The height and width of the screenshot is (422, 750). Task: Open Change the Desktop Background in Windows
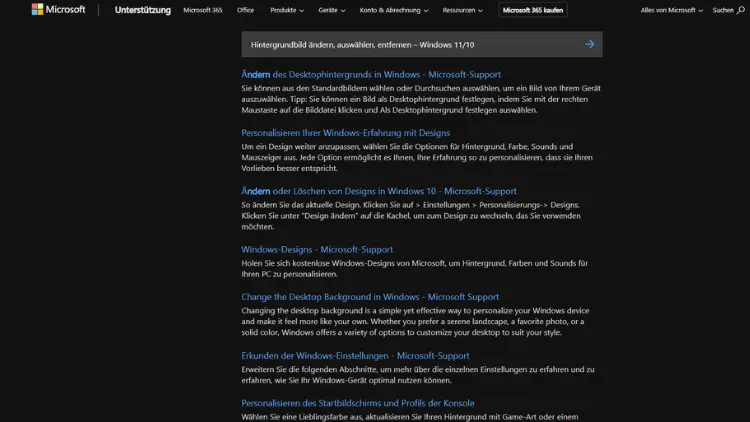[370, 297]
